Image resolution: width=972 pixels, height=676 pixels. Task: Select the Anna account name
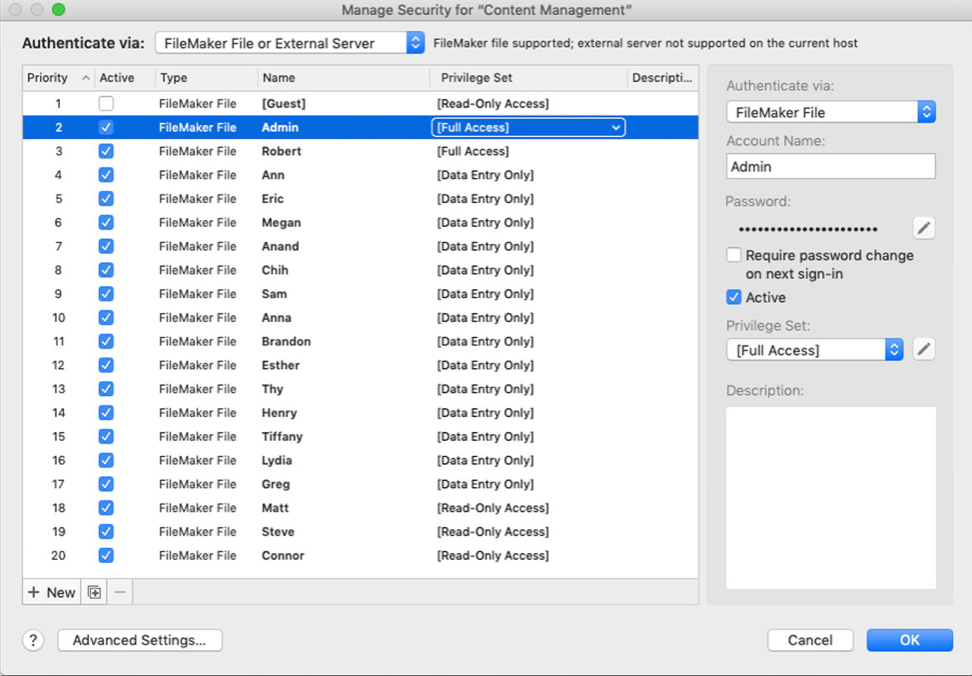coord(276,318)
